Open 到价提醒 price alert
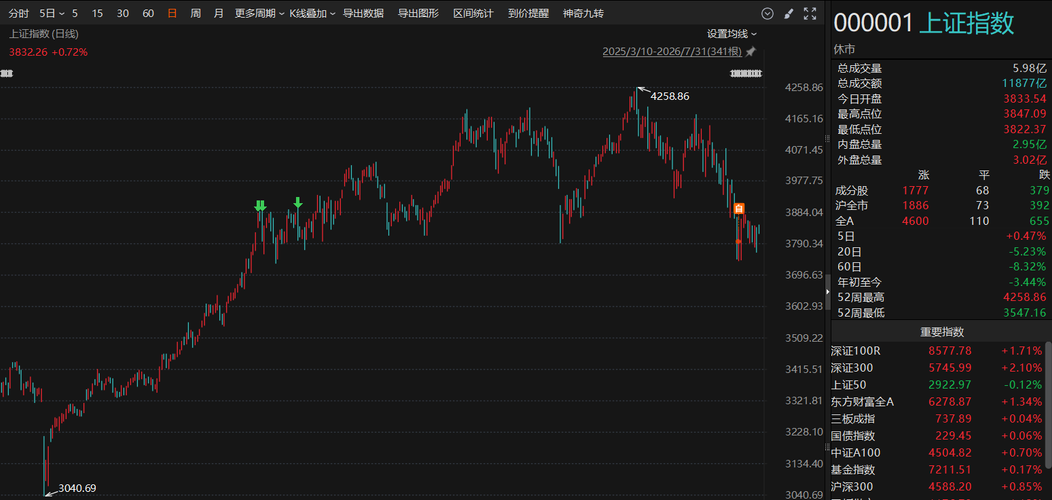This screenshot has height=500, width=1052. [528, 13]
